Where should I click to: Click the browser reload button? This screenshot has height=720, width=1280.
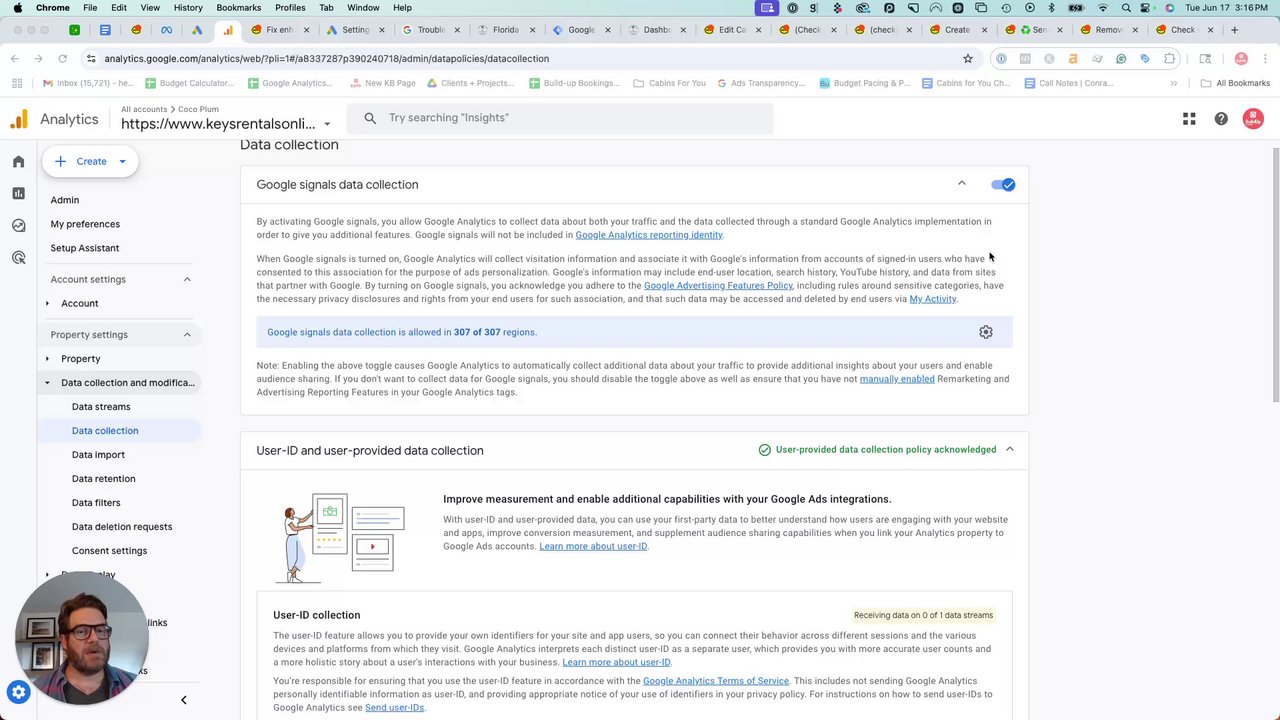(x=65, y=59)
